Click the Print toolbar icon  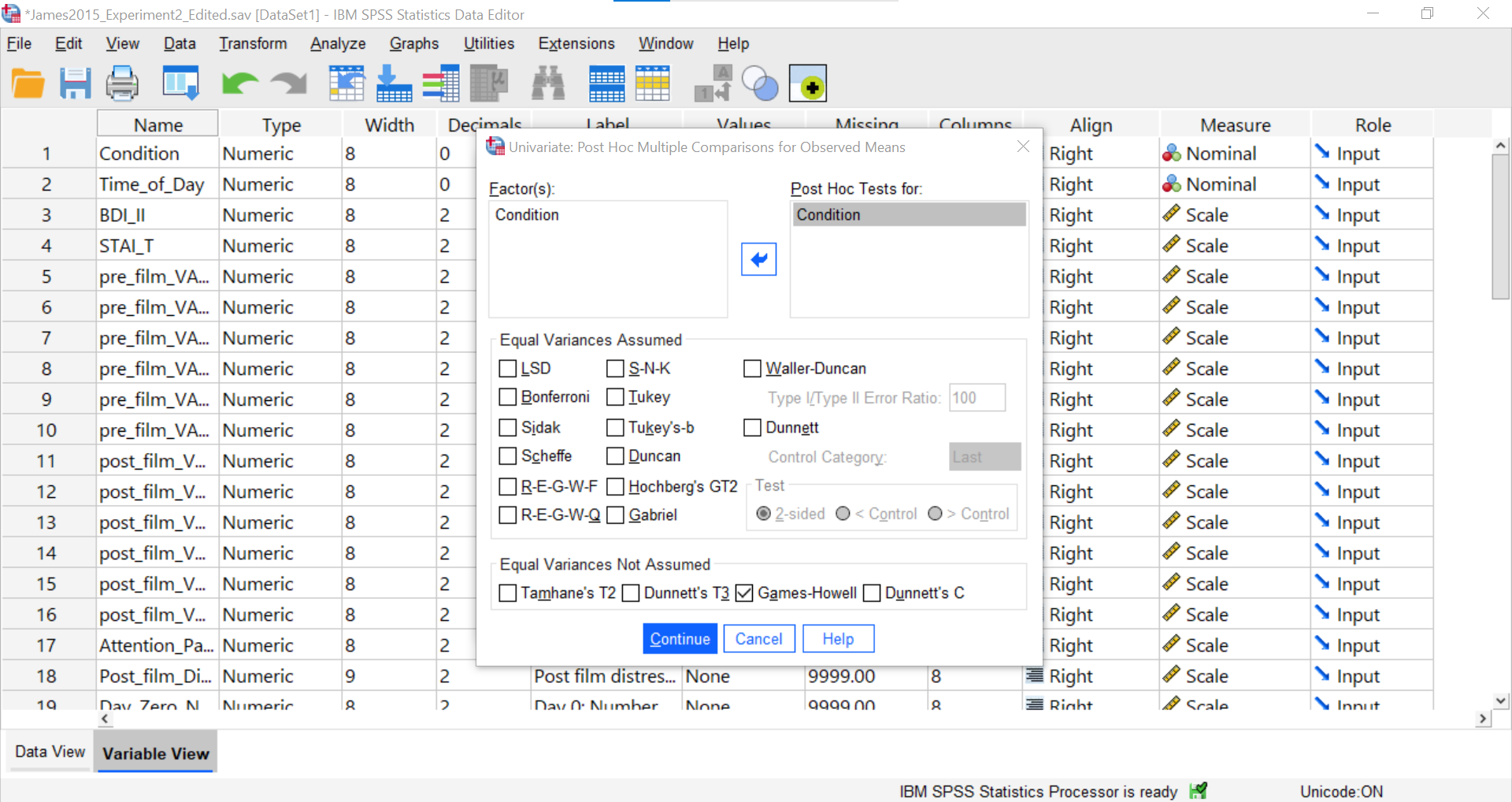(122, 84)
